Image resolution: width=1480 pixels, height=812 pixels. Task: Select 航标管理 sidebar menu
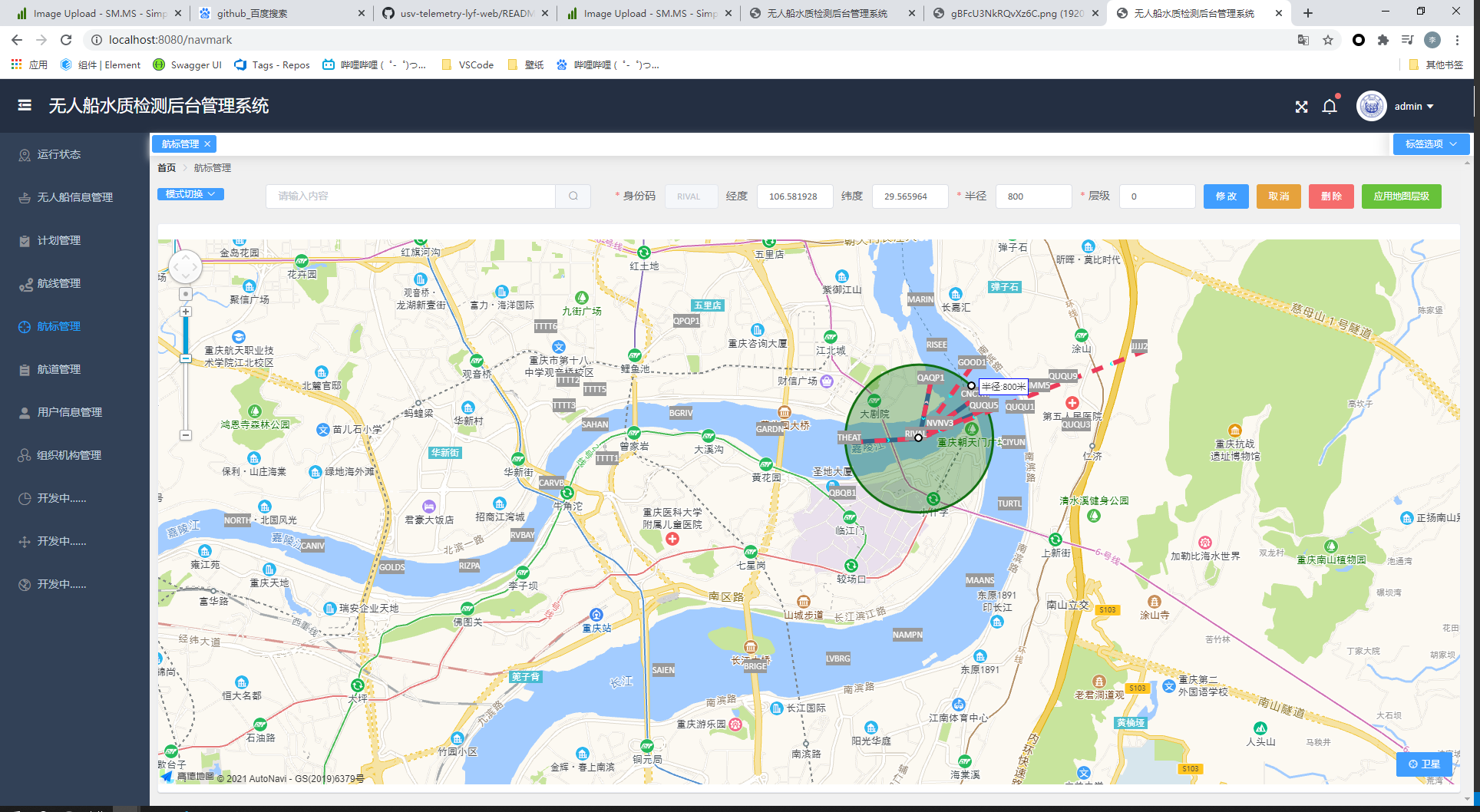click(74, 326)
